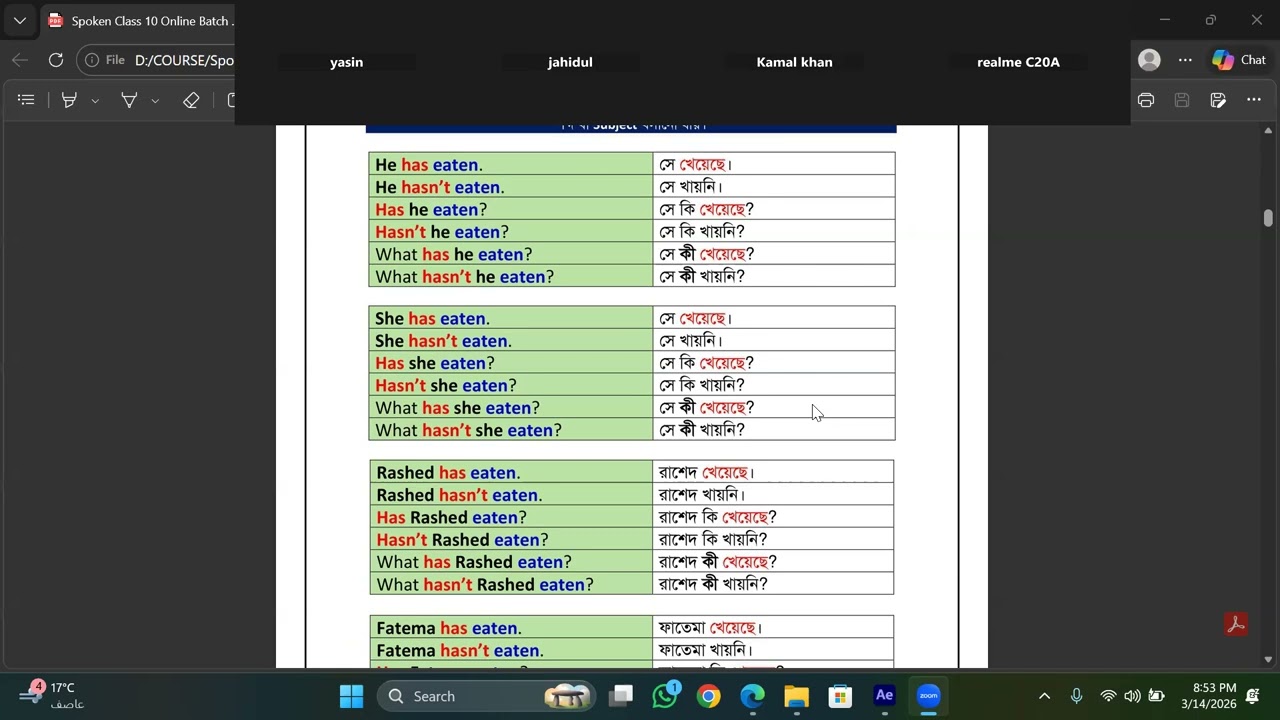Open Task View on the taskbar
This screenshot has height=720, width=1280.
pos(621,696)
